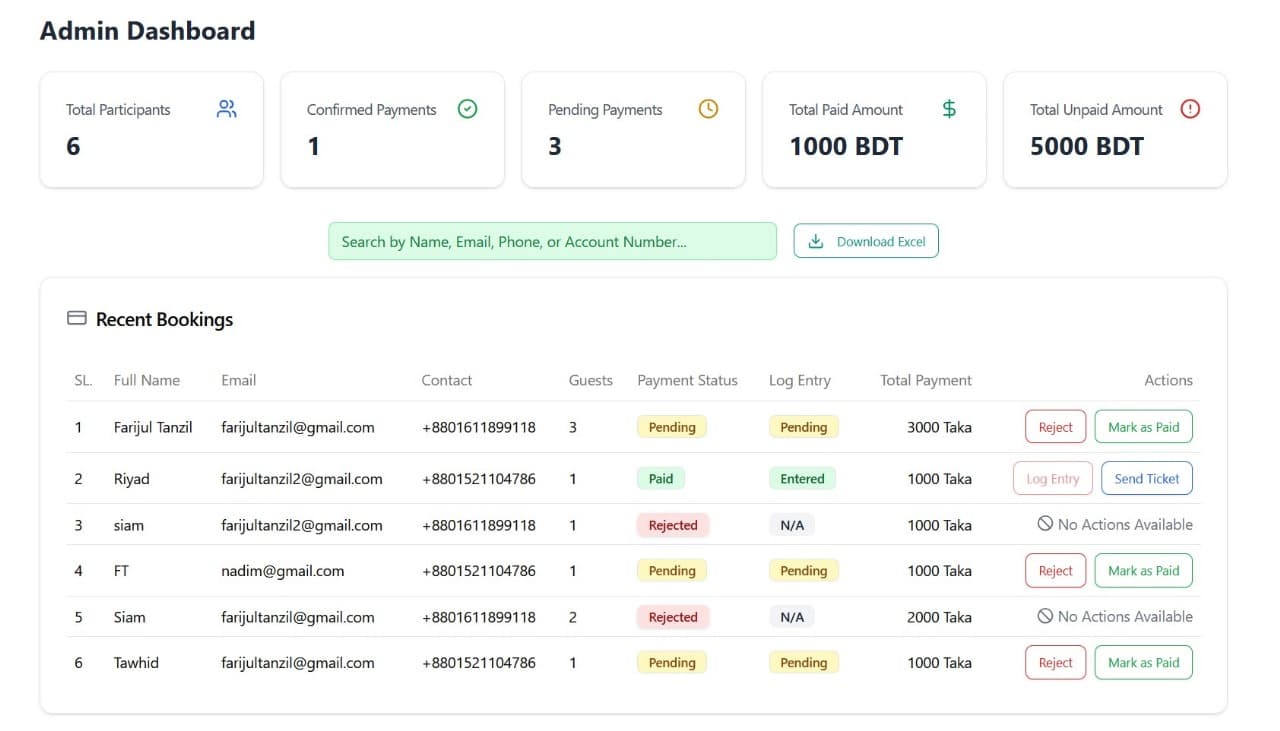Click the No Actions Available icon for Siam row

click(x=1043, y=617)
